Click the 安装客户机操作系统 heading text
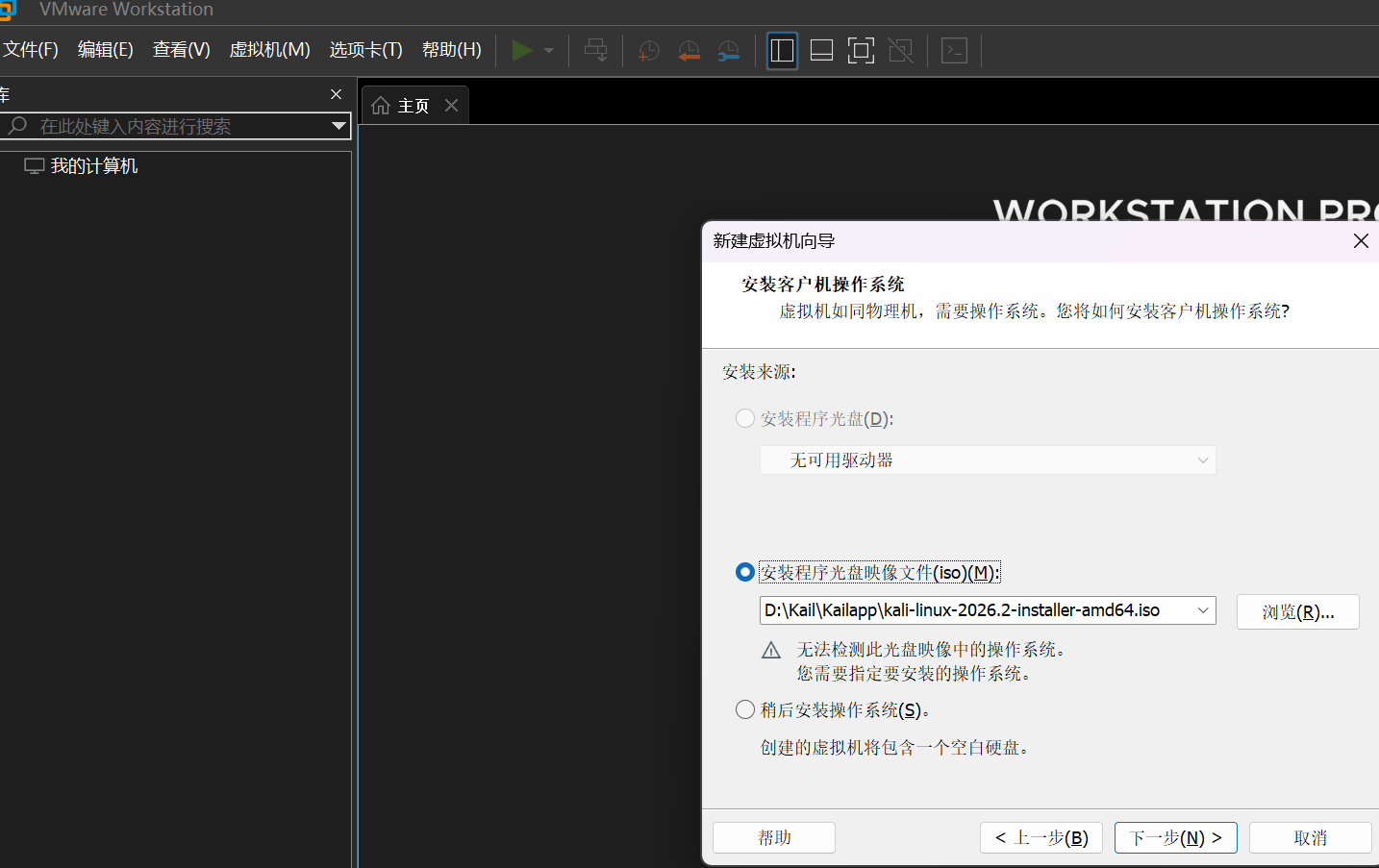Image resolution: width=1379 pixels, height=868 pixels. coord(823,285)
